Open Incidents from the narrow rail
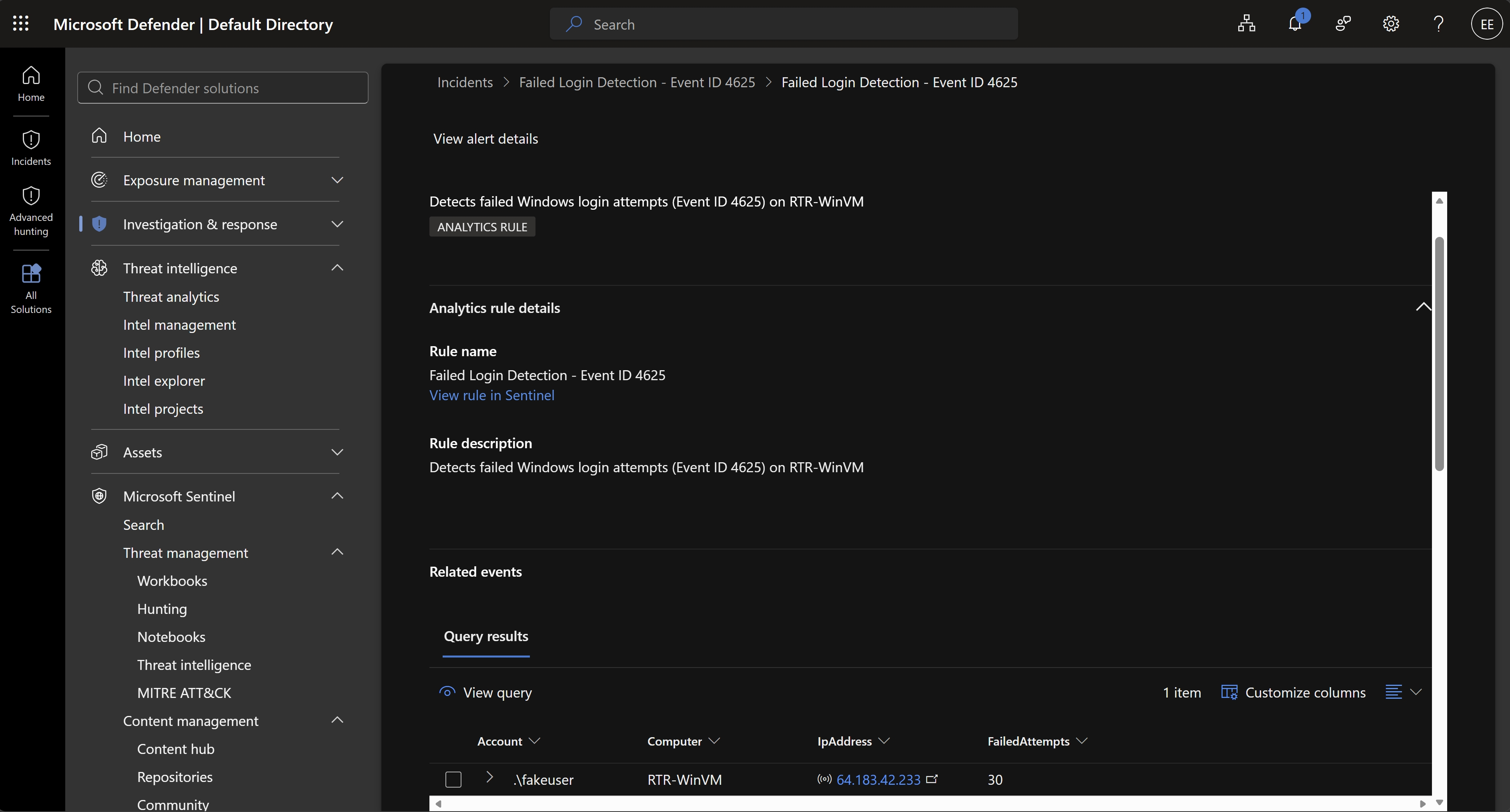Image resolution: width=1510 pixels, height=812 pixels. (31, 148)
